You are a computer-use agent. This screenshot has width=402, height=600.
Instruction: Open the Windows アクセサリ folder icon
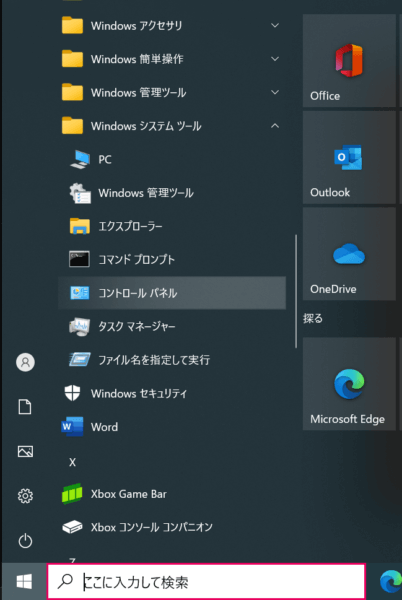point(72,25)
